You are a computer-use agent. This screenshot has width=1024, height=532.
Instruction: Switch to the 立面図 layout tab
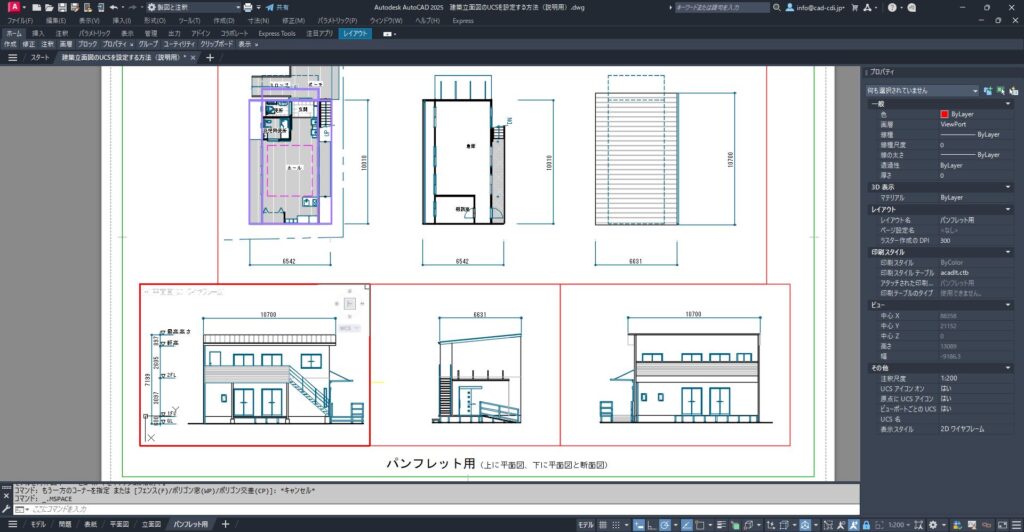click(x=151, y=524)
